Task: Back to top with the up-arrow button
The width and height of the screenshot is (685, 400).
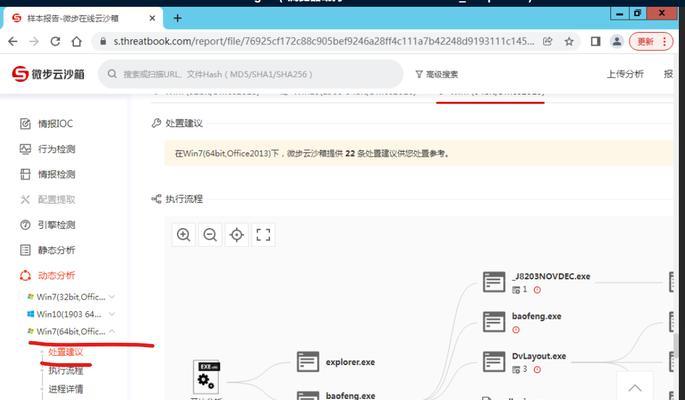Action: click(635, 387)
